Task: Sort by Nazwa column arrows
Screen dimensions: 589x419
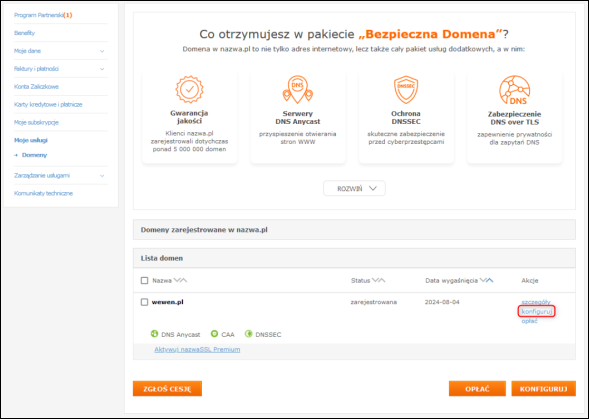Action: pyautogui.click(x=180, y=280)
